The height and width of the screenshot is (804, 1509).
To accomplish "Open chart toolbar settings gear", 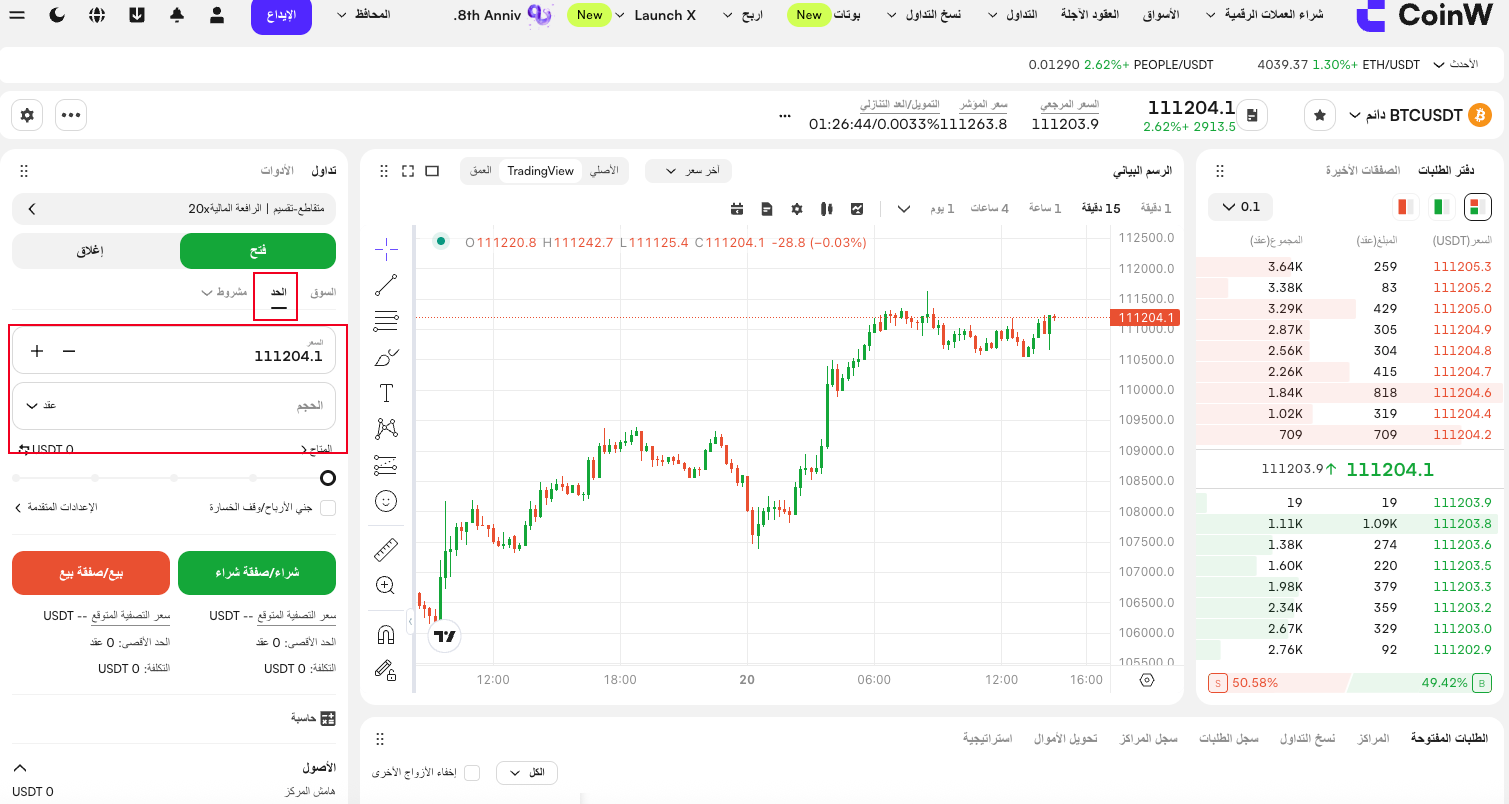I will [x=797, y=209].
